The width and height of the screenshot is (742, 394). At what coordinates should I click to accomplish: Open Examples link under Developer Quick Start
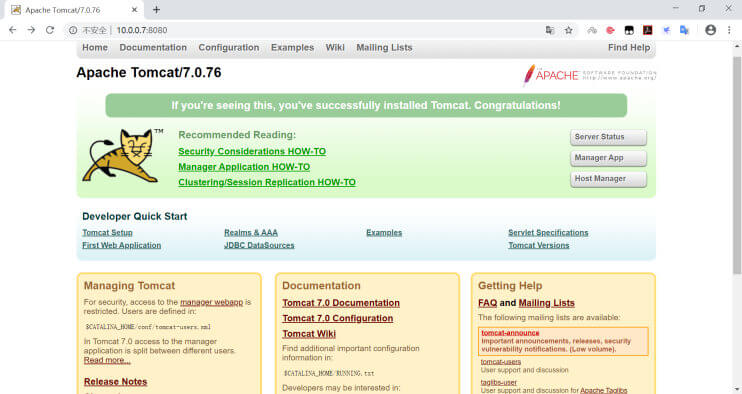[384, 233]
